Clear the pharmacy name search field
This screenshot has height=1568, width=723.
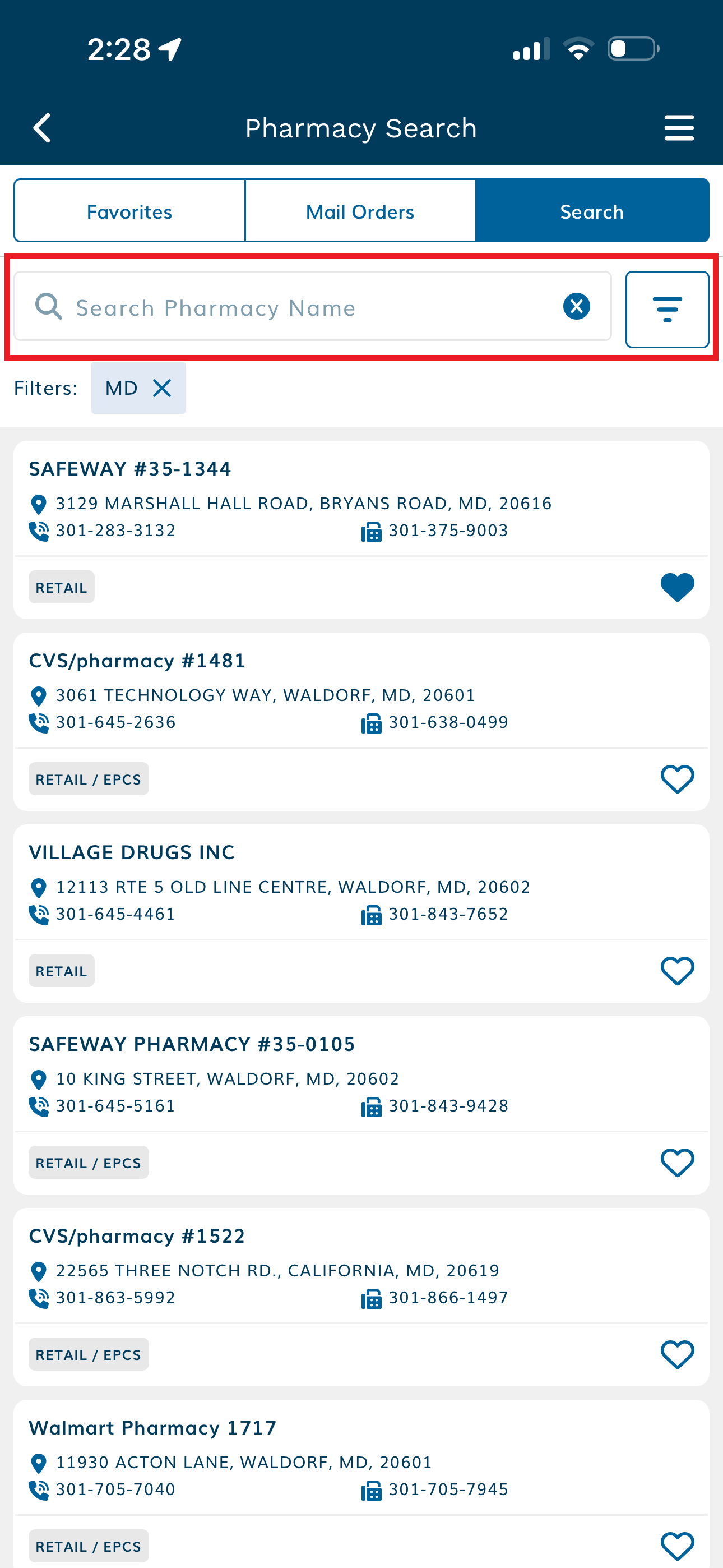(x=576, y=306)
